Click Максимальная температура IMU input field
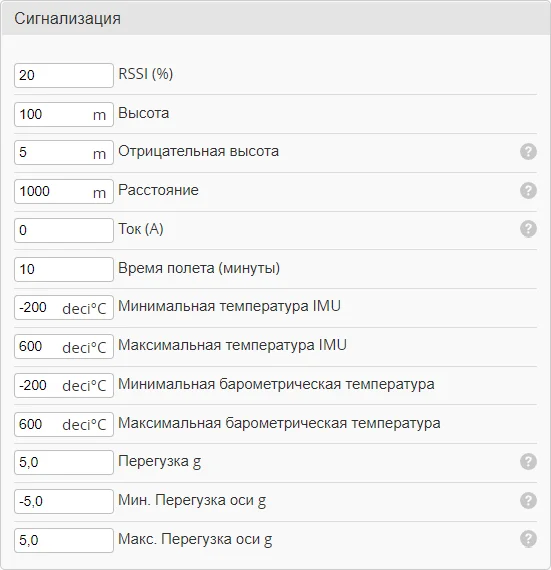 [64, 346]
